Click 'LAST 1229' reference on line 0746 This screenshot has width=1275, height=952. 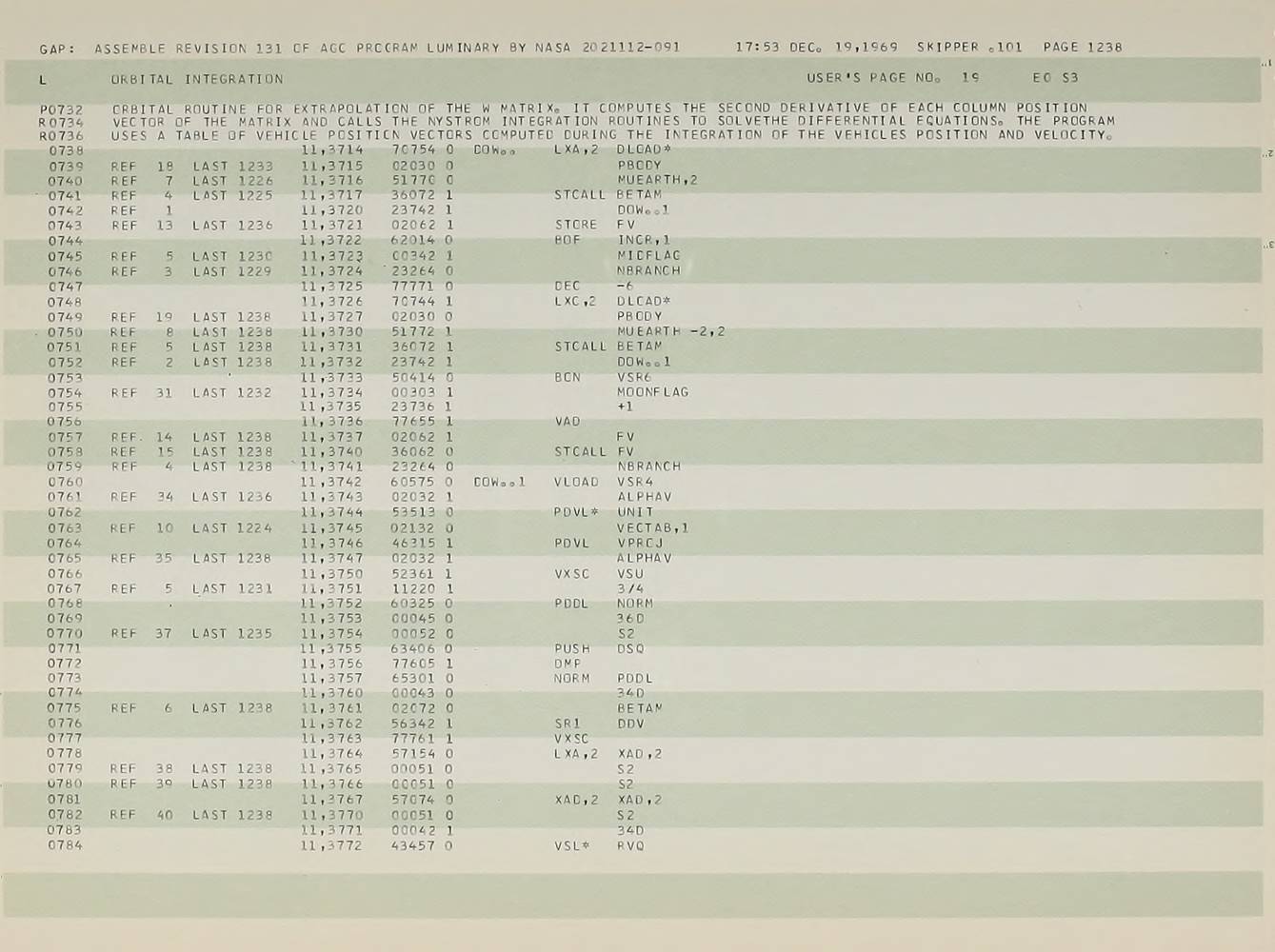pyautogui.click(x=232, y=271)
